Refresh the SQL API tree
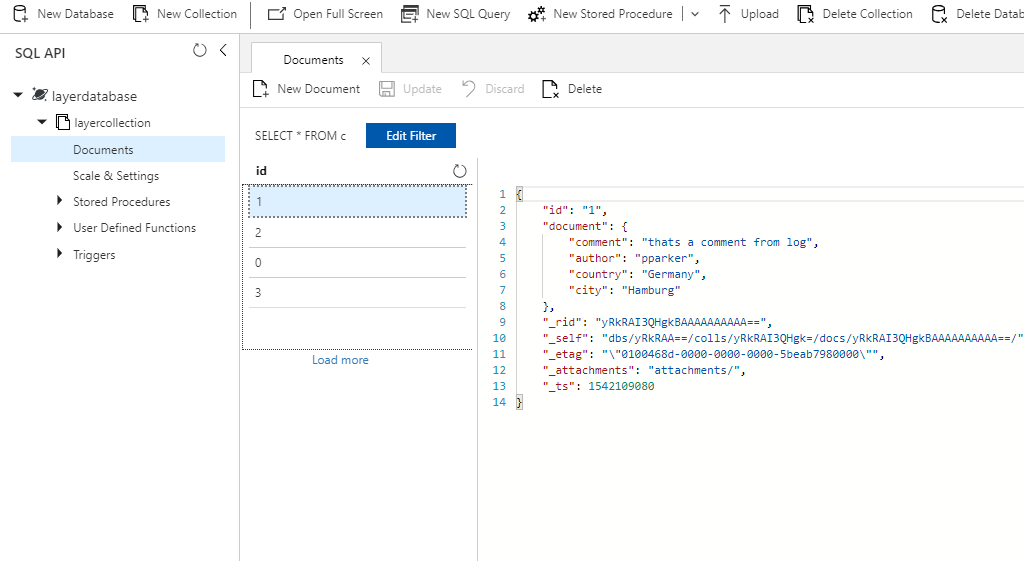The image size is (1024, 561). point(200,51)
